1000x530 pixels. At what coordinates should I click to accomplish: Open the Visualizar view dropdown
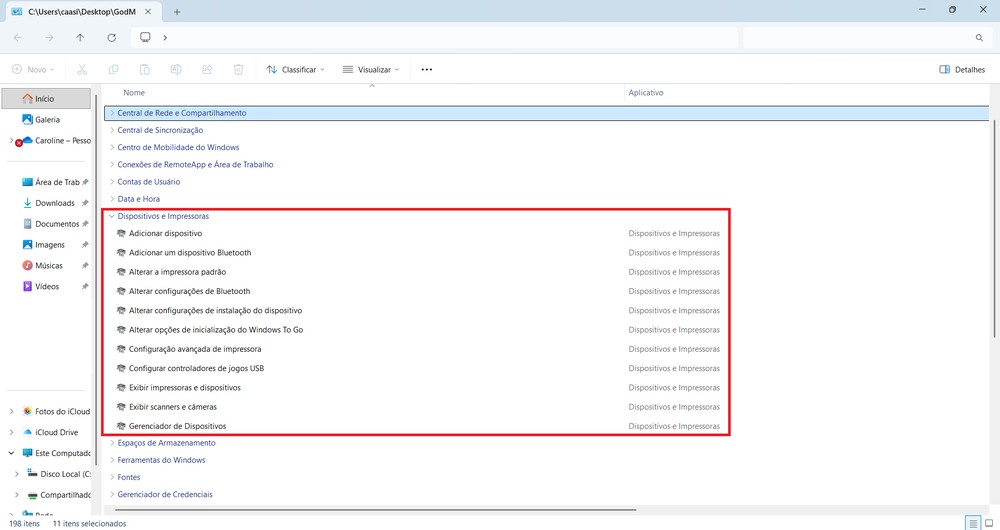(371, 70)
